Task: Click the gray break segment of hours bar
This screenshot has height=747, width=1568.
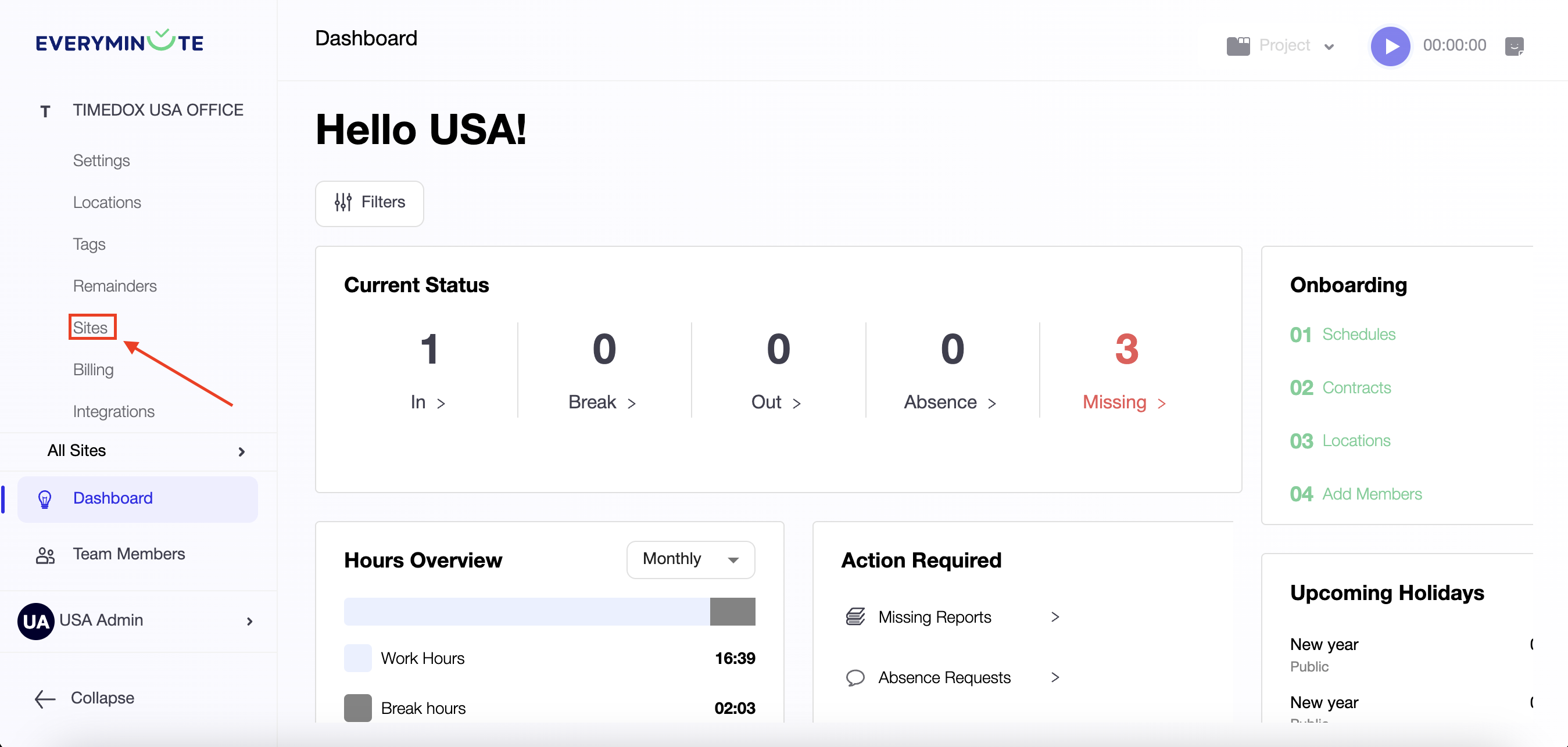Action: tap(732, 610)
